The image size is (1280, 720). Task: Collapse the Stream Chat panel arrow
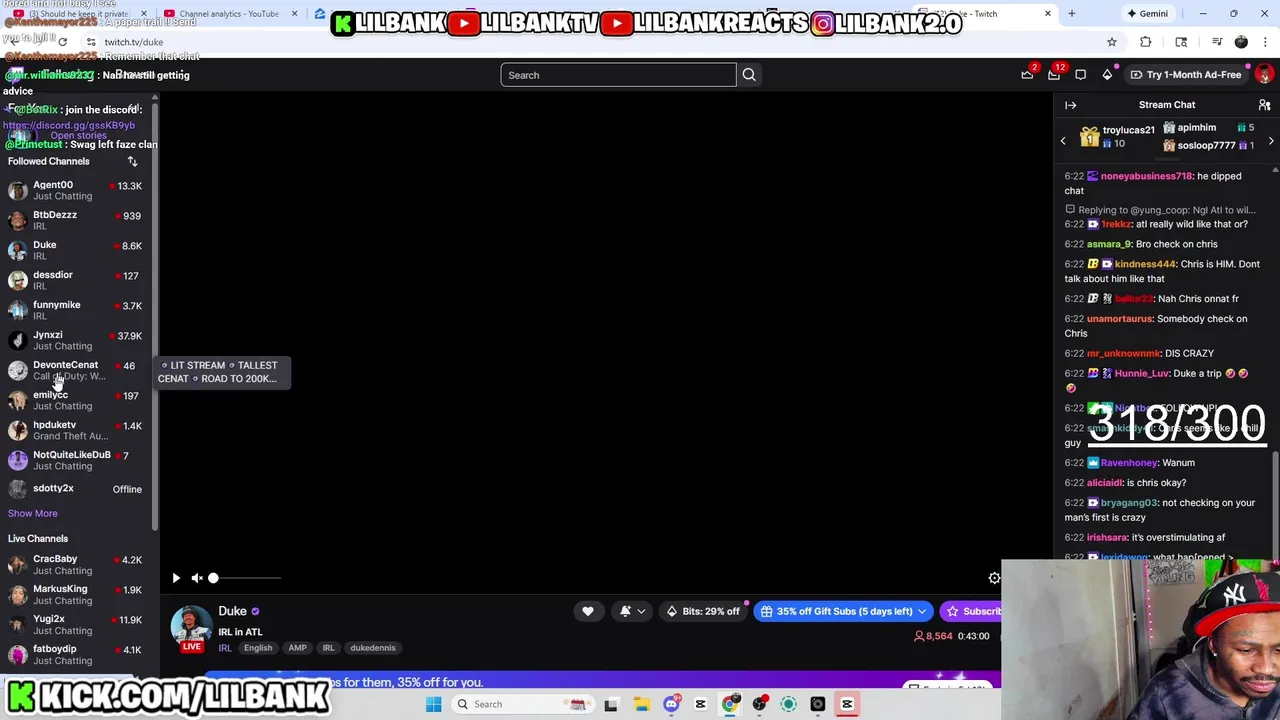pos(1071,105)
